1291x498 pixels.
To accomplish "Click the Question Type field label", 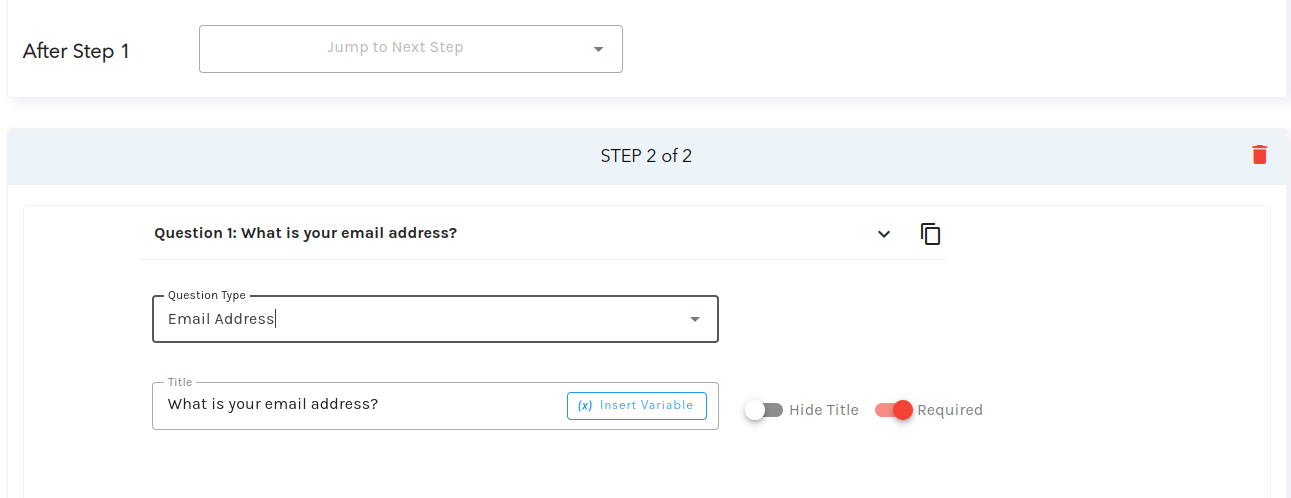I will (x=207, y=296).
